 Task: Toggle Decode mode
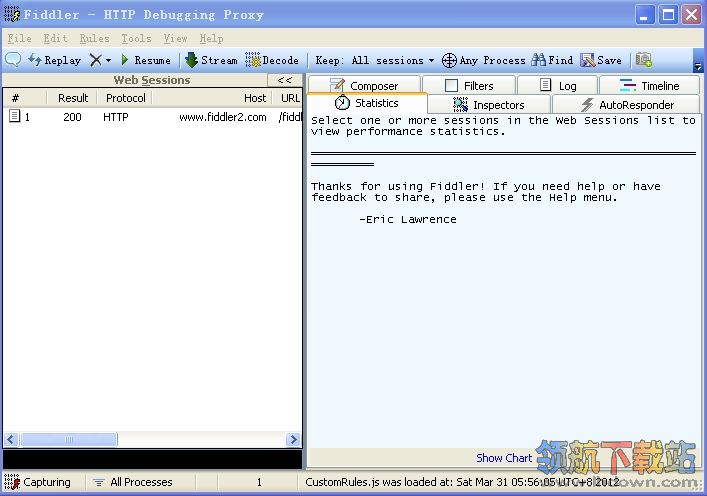pos(272,60)
